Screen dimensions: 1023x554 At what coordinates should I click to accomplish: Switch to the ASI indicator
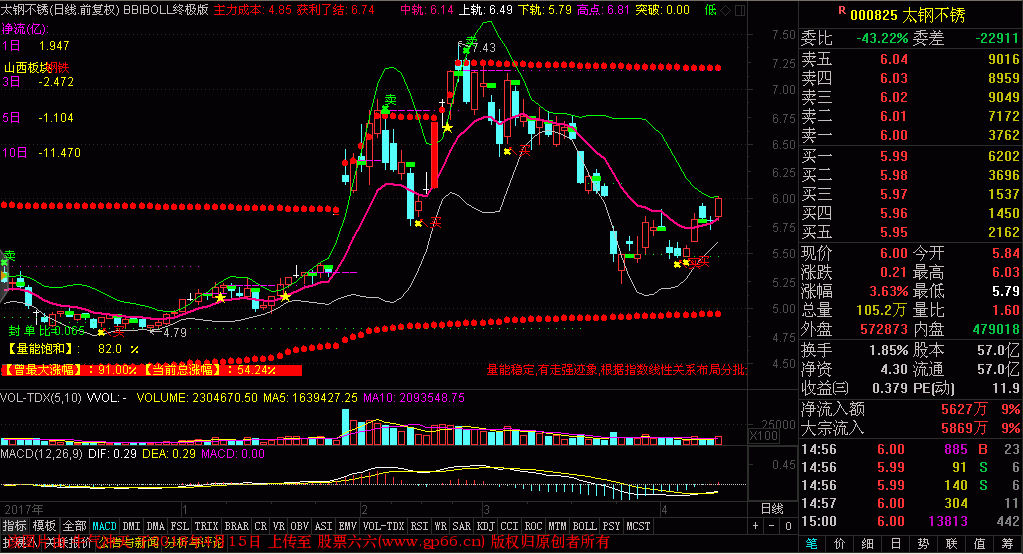(x=324, y=526)
